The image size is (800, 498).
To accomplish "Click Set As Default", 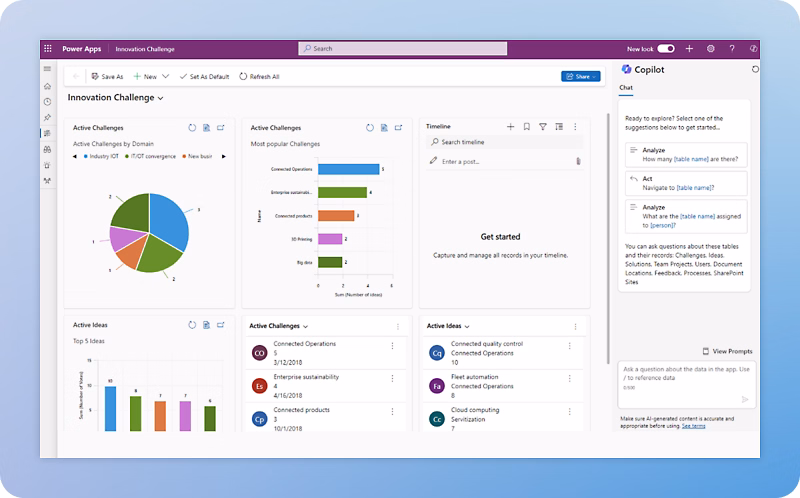I will tap(204, 77).
